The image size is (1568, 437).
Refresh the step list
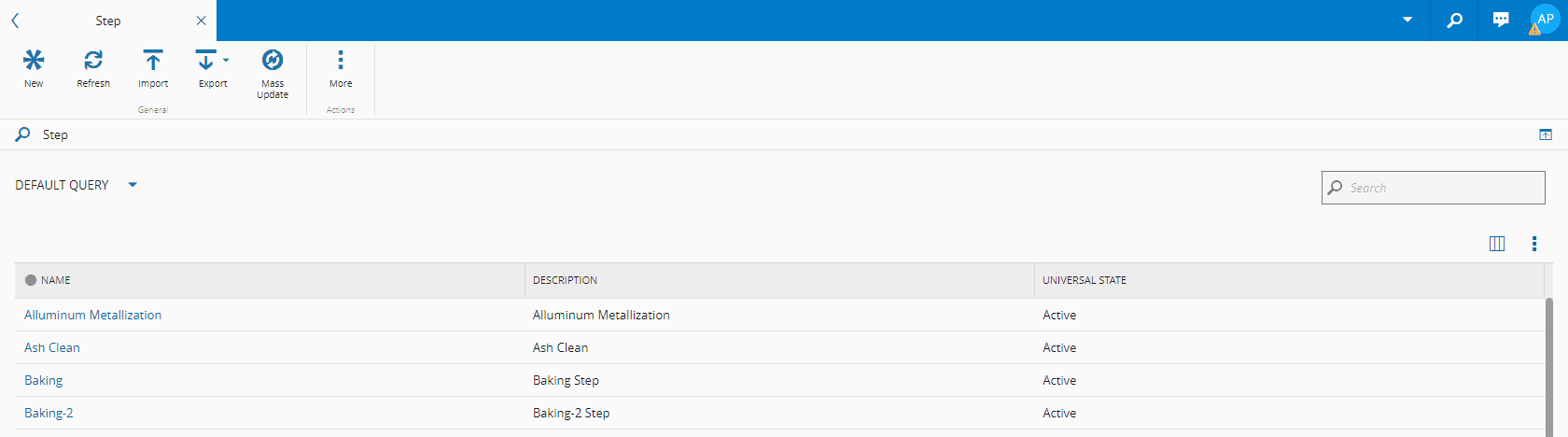93,61
